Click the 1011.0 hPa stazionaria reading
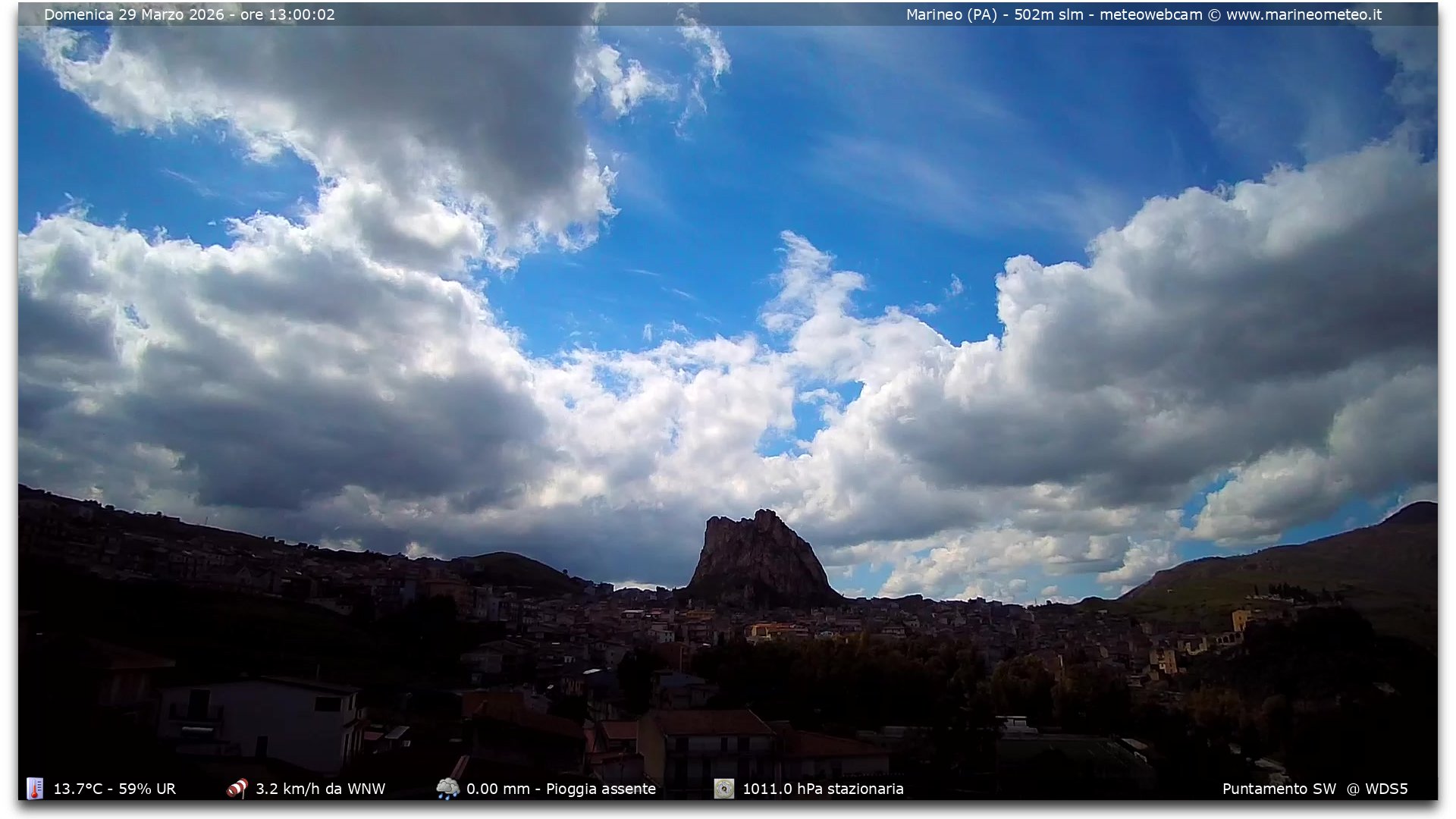The image size is (1456, 819). click(823, 789)
